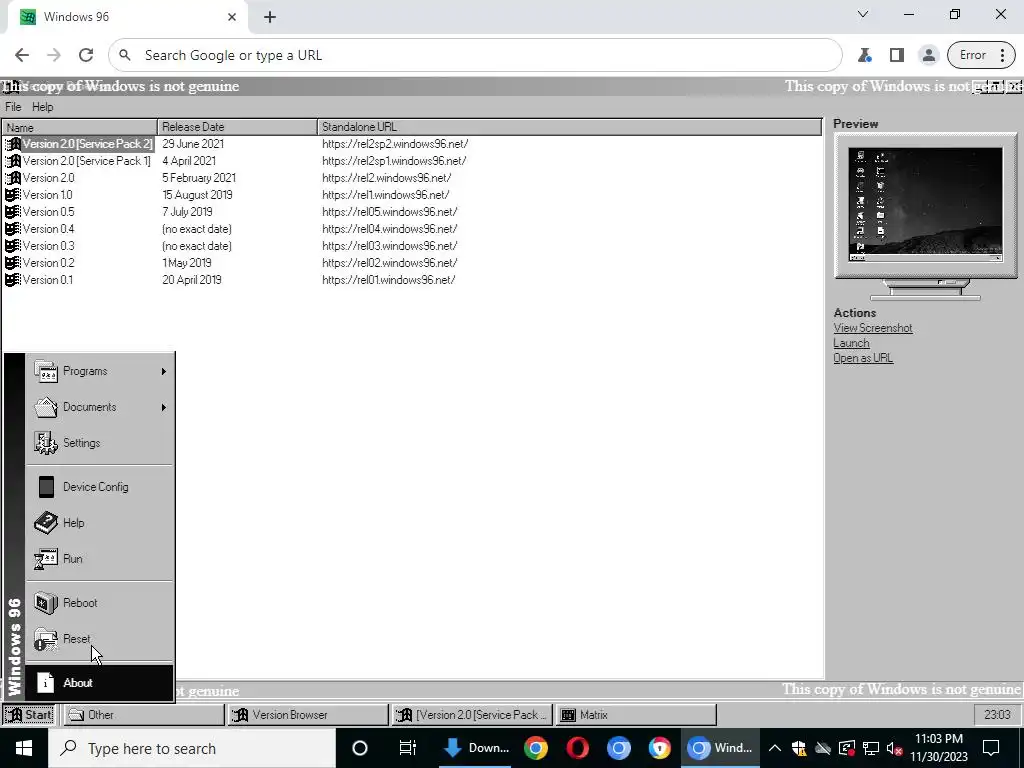1024x768 pixels.
Task: Click the icon beside Version 2.0 row
Action: click(12, 178)
